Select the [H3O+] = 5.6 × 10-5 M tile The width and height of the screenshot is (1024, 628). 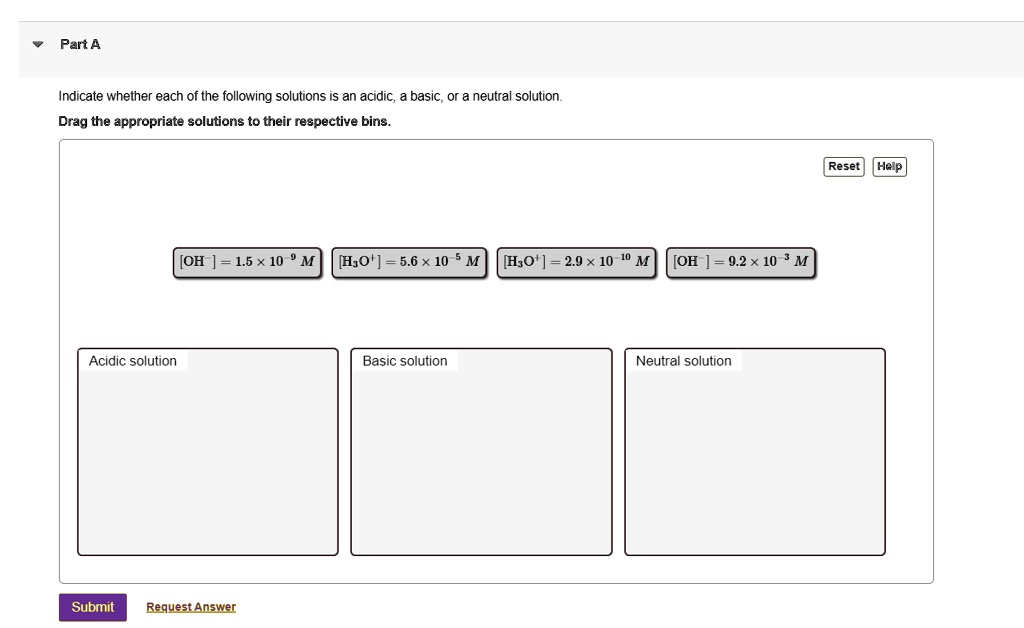pos(409,260)
